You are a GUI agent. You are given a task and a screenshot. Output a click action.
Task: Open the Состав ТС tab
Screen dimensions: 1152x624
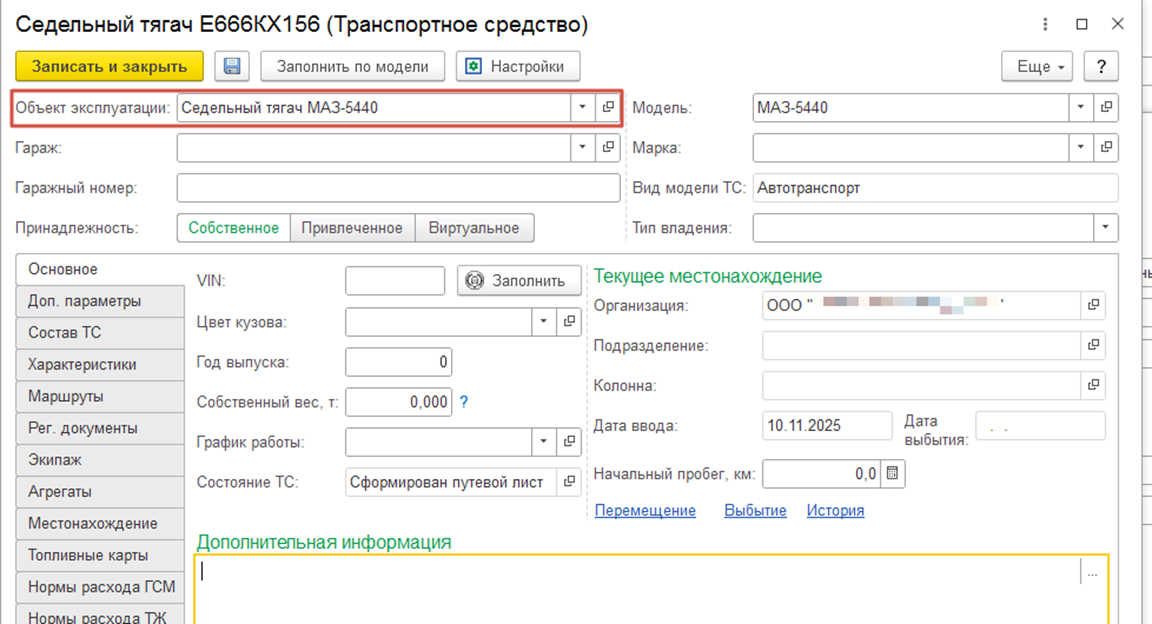[100, 333]
